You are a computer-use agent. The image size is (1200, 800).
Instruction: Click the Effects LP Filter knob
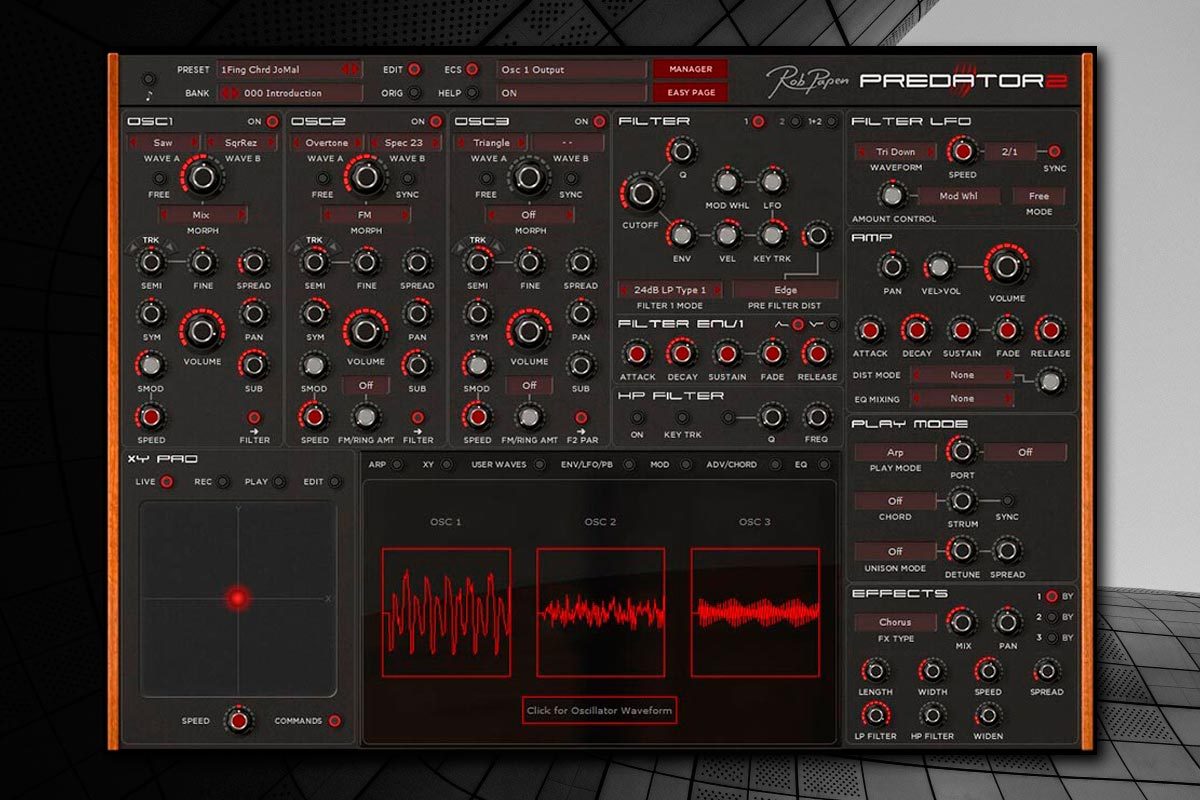pyautogui.click(x=876, y=714)
